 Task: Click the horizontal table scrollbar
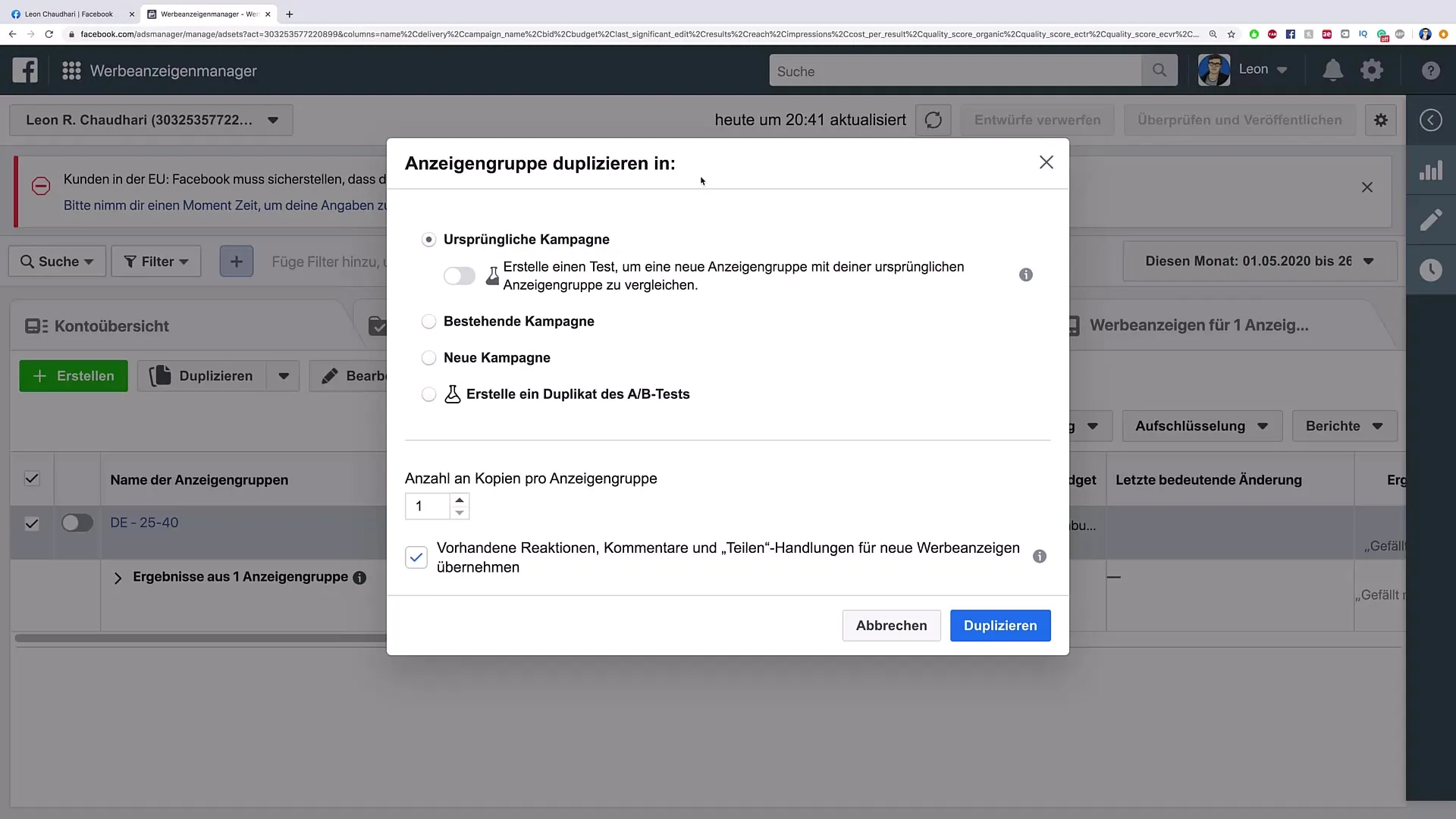click(201, 639)
